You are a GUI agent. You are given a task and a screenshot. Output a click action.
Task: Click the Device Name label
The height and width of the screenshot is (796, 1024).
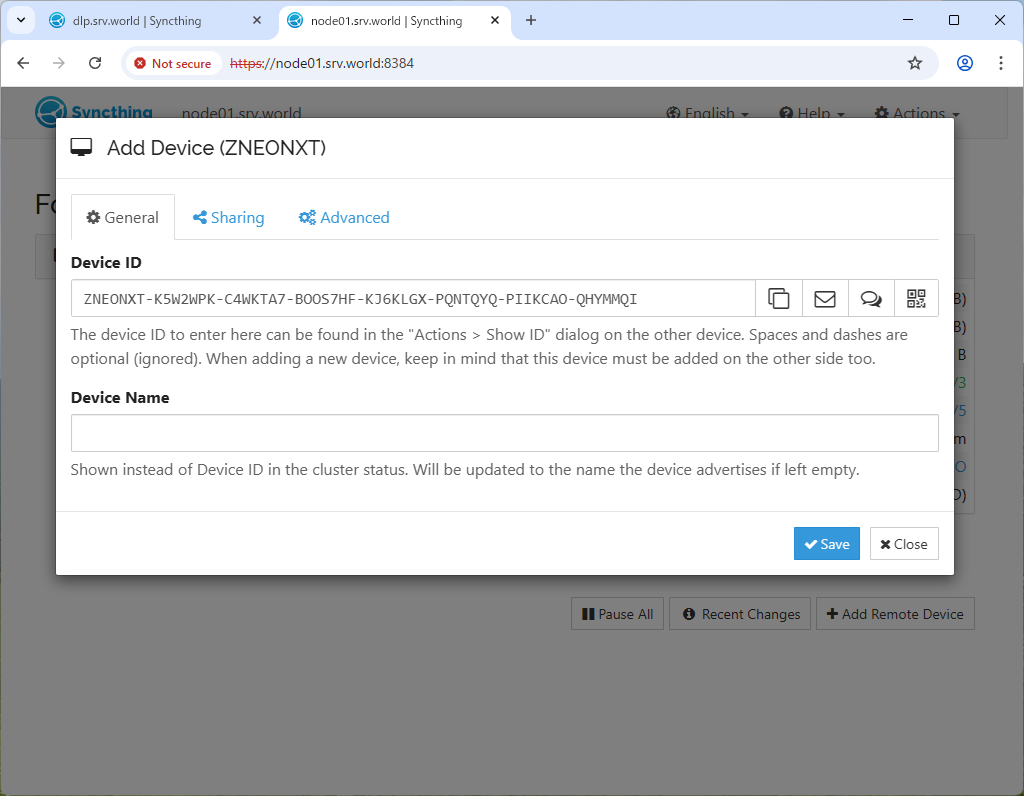point(120,398)
